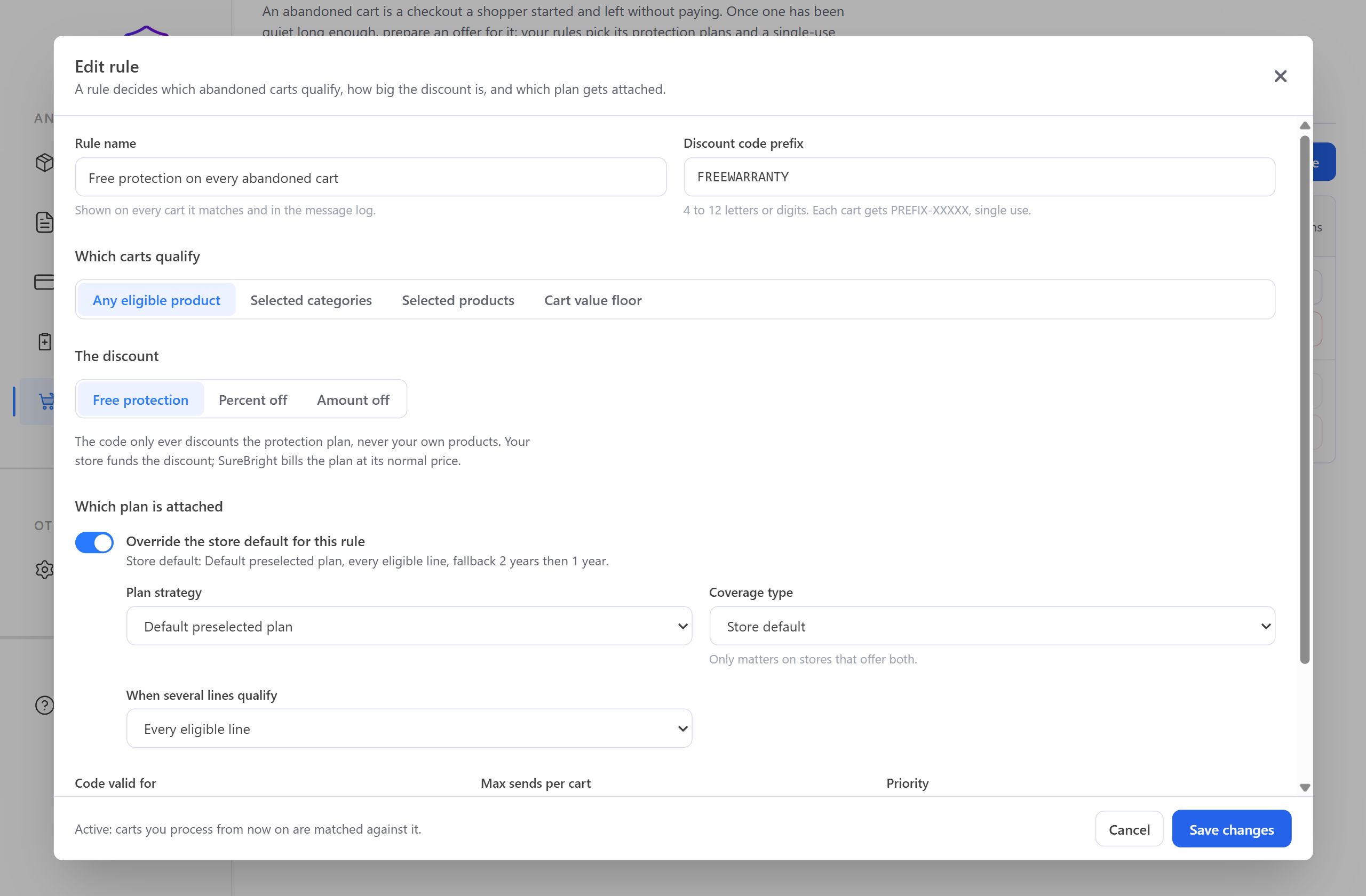Open the Coverage type dropdown
The image size is (1366, 896).
click(x=992, y=626)
